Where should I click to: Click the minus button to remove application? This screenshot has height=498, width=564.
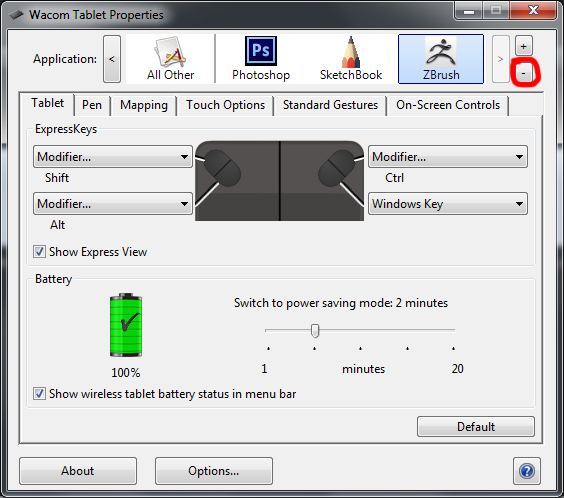point(523,73)
